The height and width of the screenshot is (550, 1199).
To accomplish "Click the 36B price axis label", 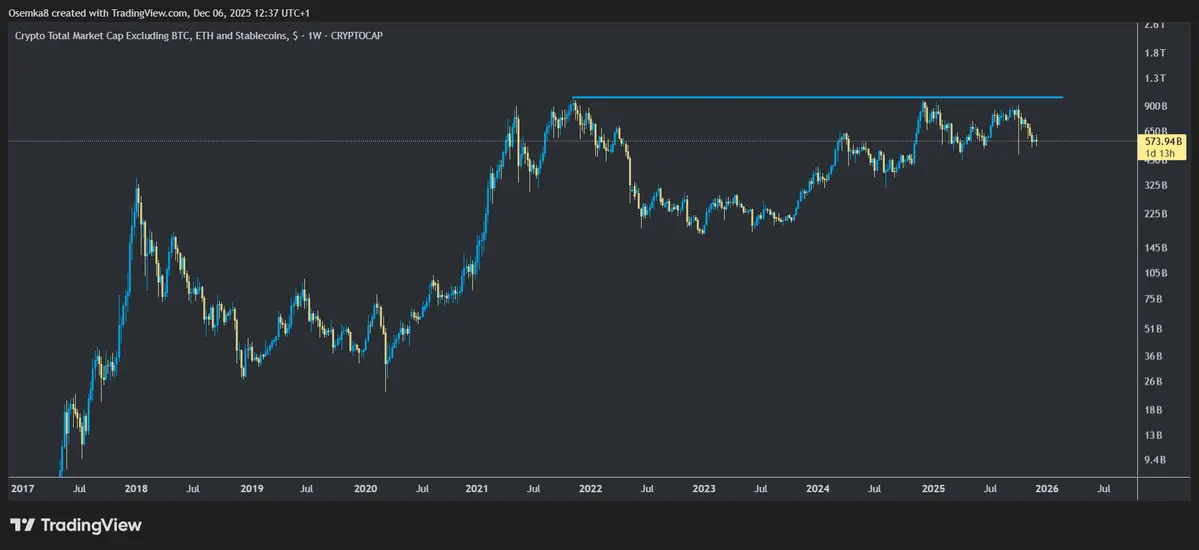I will pos(1154,356).
